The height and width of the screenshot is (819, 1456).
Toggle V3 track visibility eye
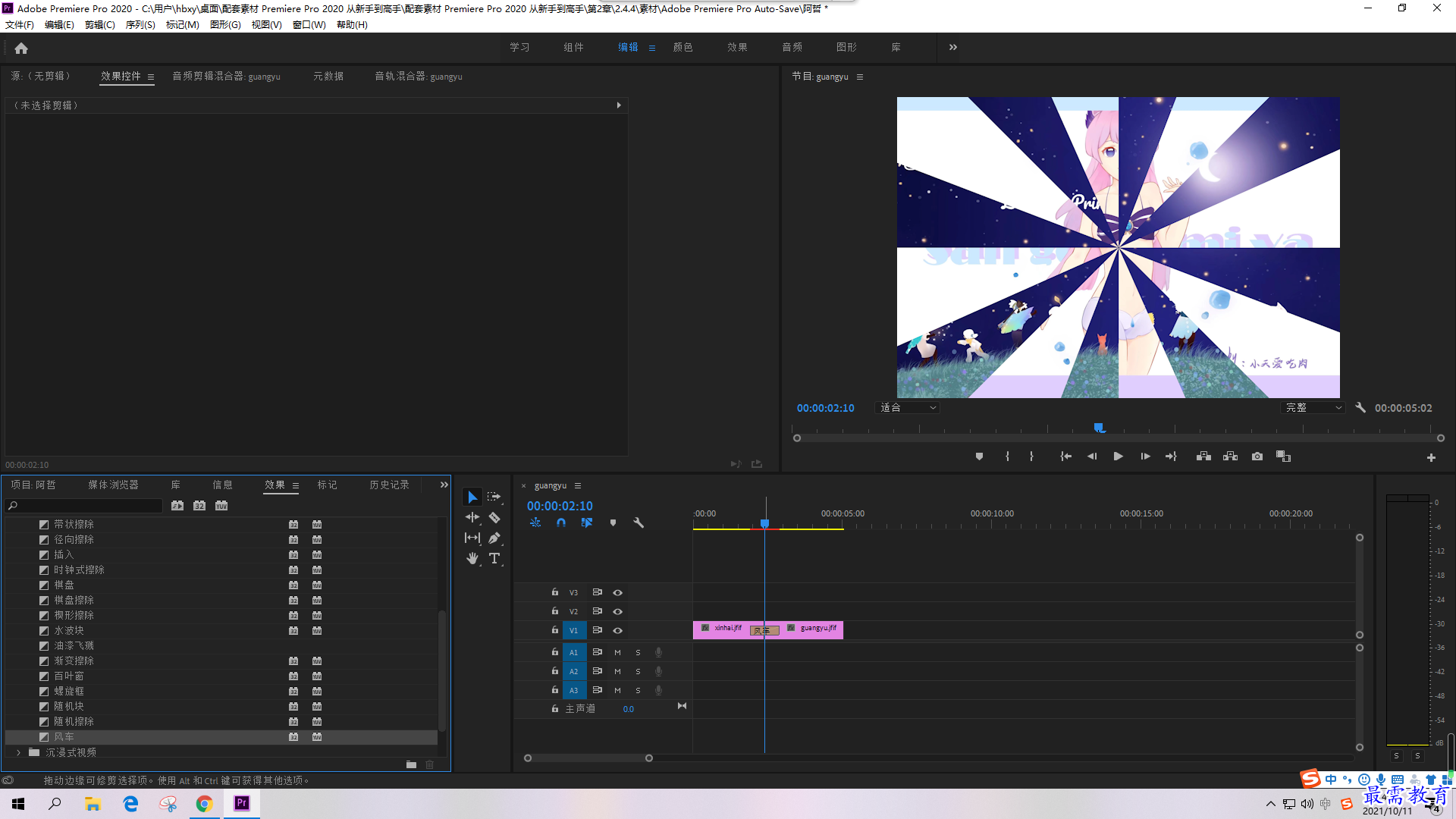[x=617, y=592]
